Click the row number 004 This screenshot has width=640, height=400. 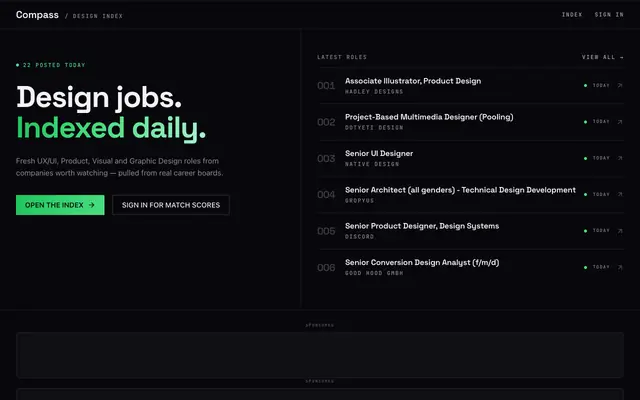point(326,195)
